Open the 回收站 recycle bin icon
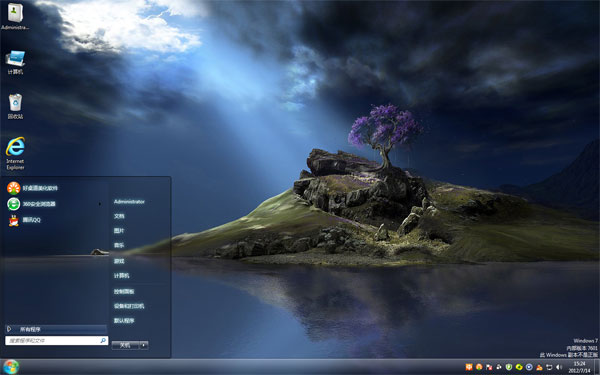 tap(15, 106)
